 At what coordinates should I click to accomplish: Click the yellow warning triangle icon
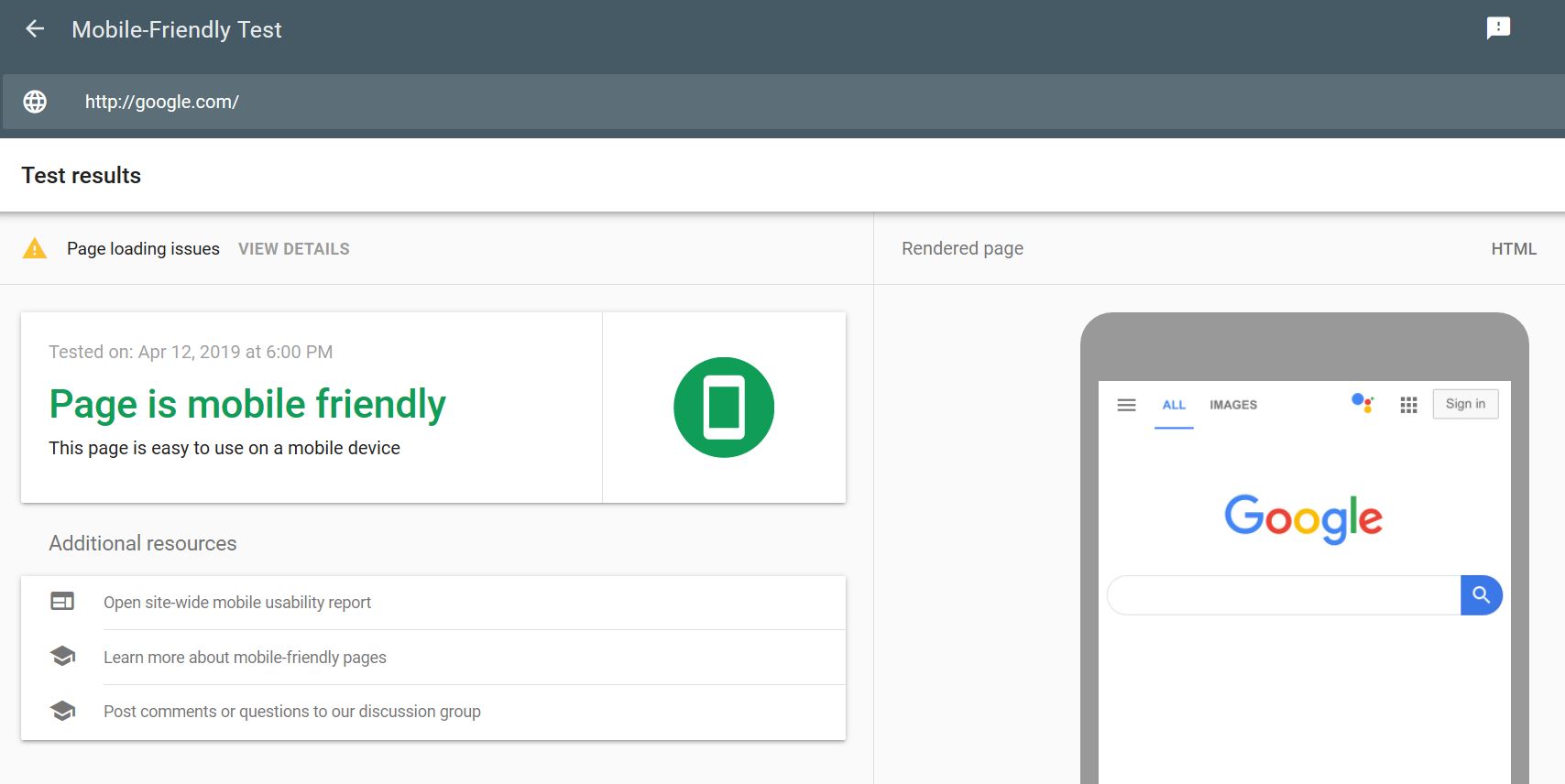pos(35,248)
